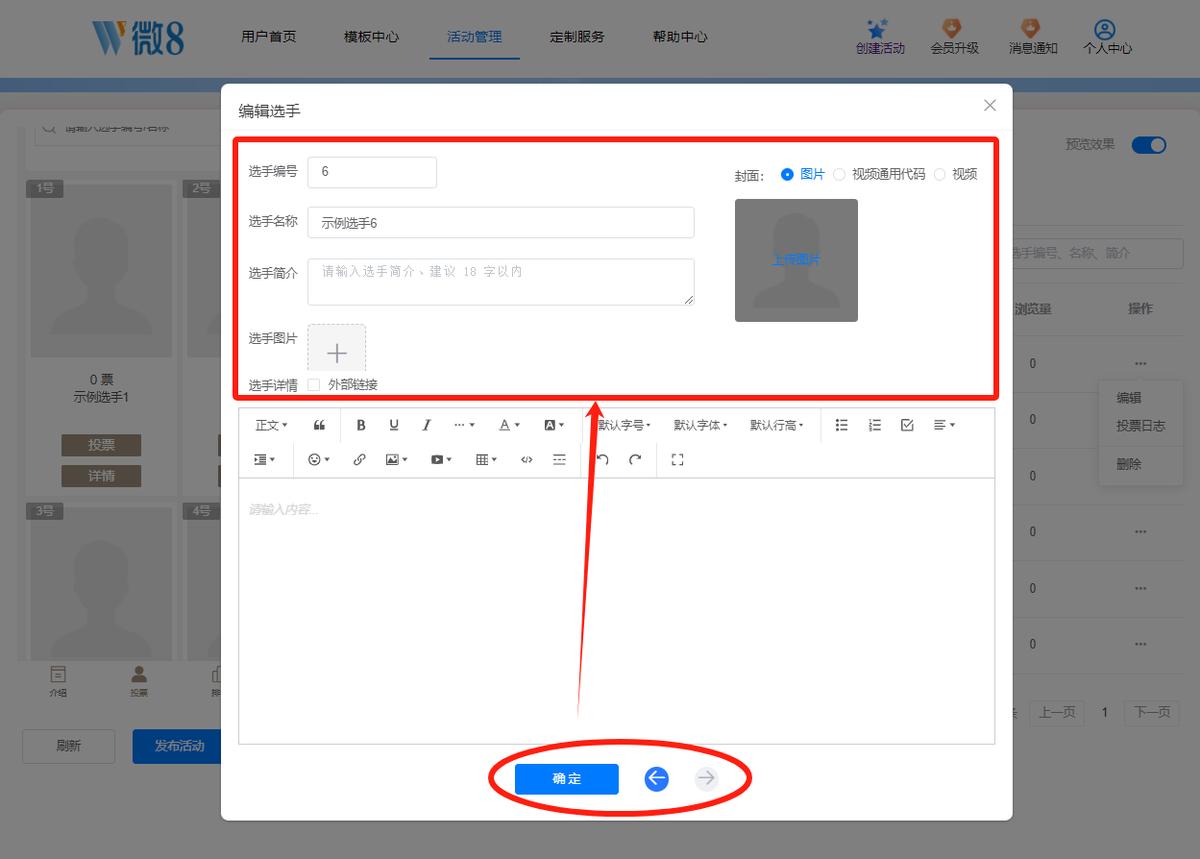Open the 模板中心 nav tab
The width and height of the screenshot is (1200, 859).
pos(371,37)
